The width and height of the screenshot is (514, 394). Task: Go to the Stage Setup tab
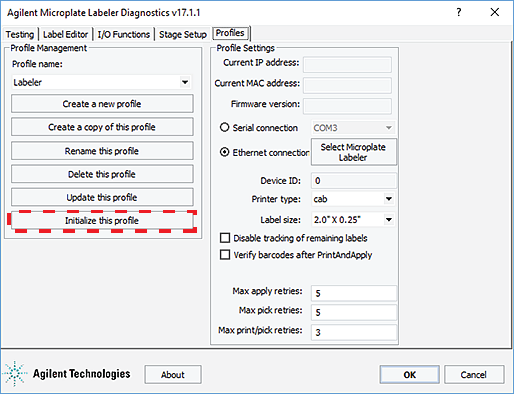tap(183, 34)
